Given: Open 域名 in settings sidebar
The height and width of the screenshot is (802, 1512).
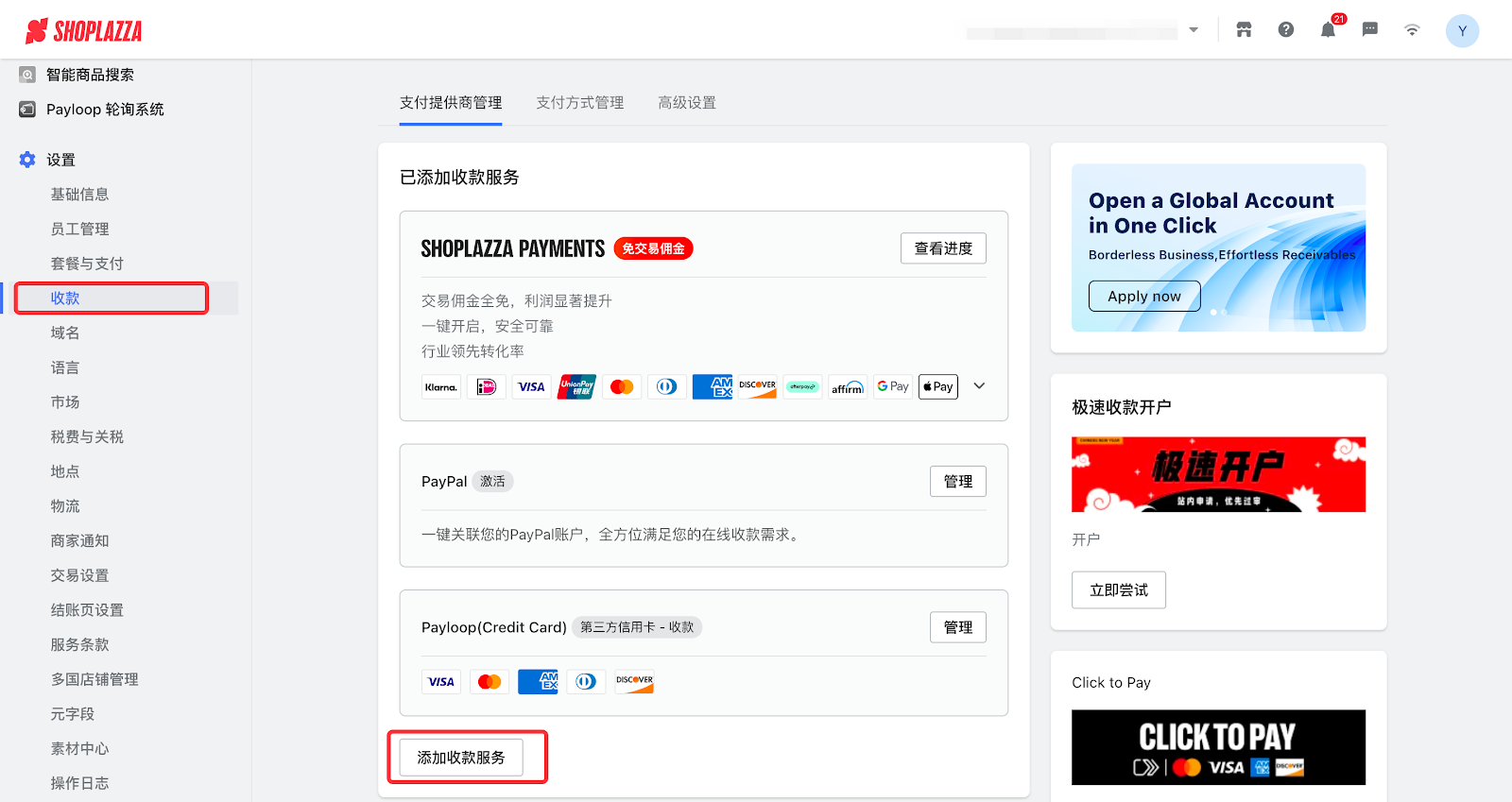Looking at the screenshot, I should (x=65, y=333).
